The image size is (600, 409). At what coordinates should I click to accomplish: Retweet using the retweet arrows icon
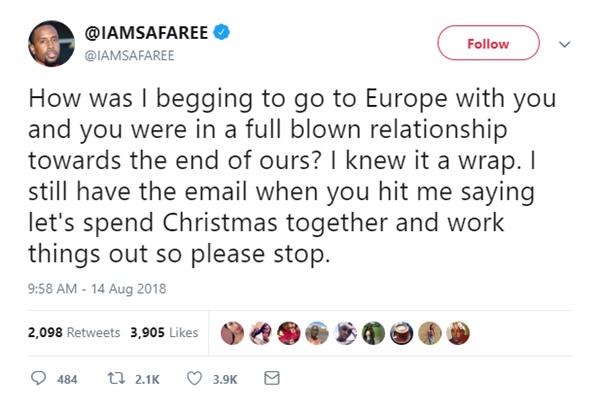pos(114,379)
